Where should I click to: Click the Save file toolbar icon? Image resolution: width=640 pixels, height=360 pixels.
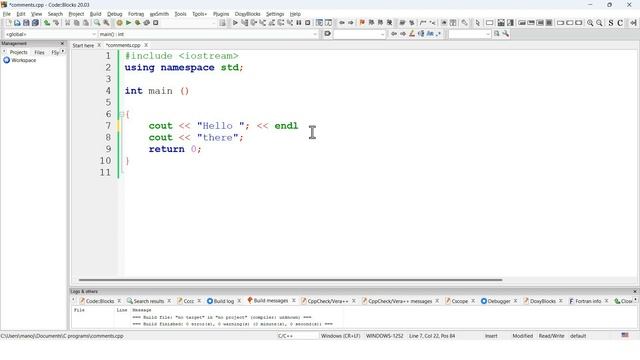26,23
